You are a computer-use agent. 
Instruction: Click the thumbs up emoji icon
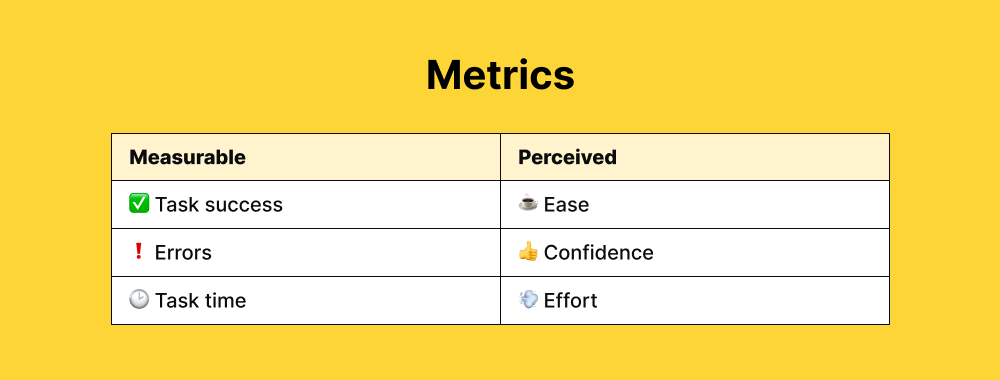tap(528, 252)
